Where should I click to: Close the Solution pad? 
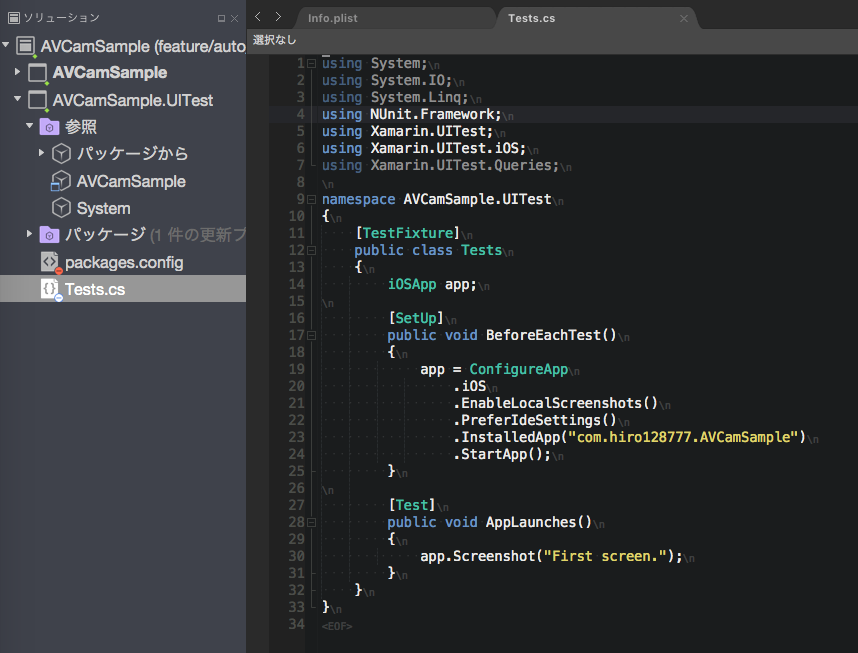point(234,19)
